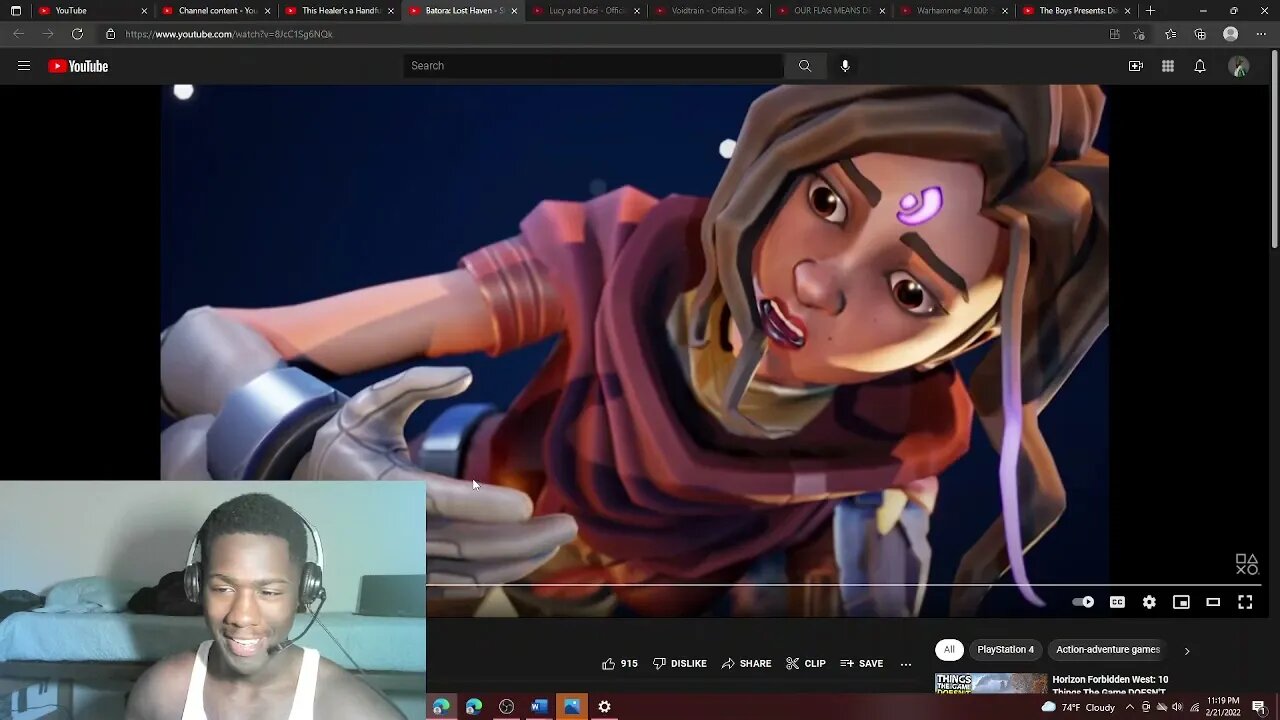Image resolution: width=1280 pixels, height=720 pixels.
Task: Click the CLIP button
Action: click(x=806, y=664)
